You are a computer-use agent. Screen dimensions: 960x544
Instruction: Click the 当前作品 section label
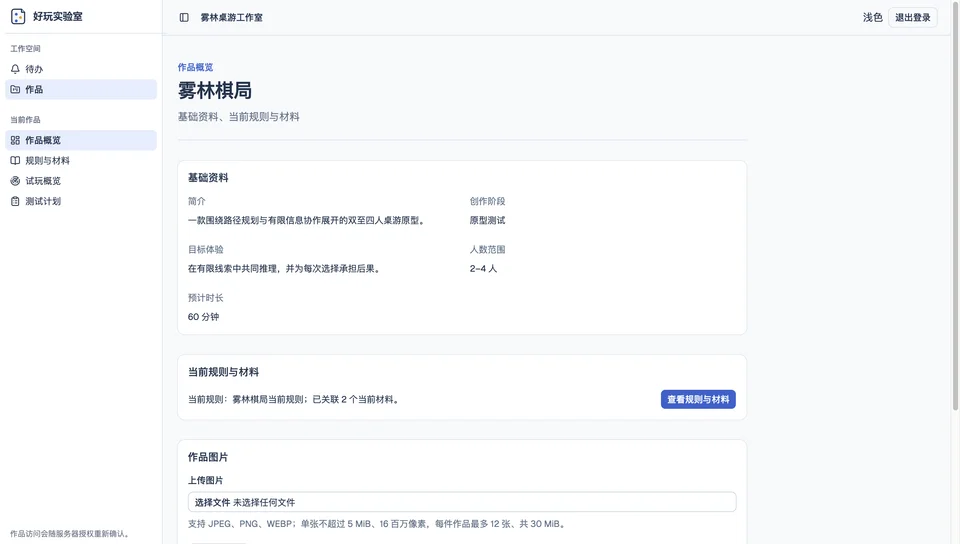click(x=25, y=119)
